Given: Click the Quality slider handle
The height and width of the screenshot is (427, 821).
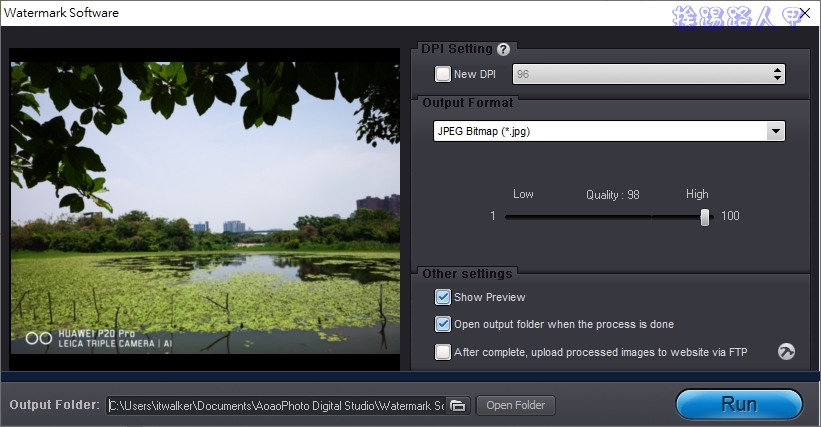Looking at the screenshot, I should [x=705, y=216].
